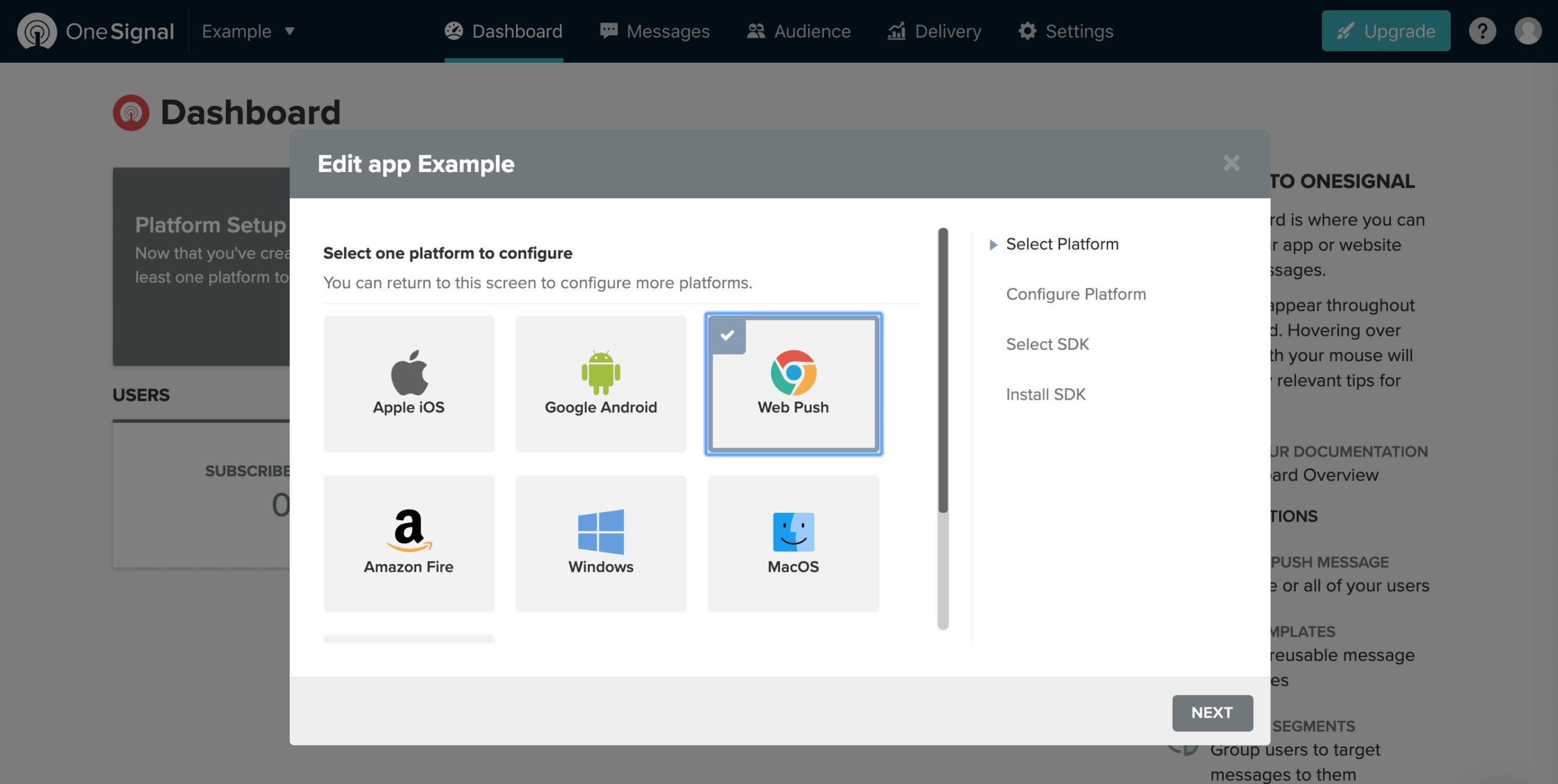Open the Example app dropdown
This screenshot has height=784, width=1558.
tap(248, 31)
